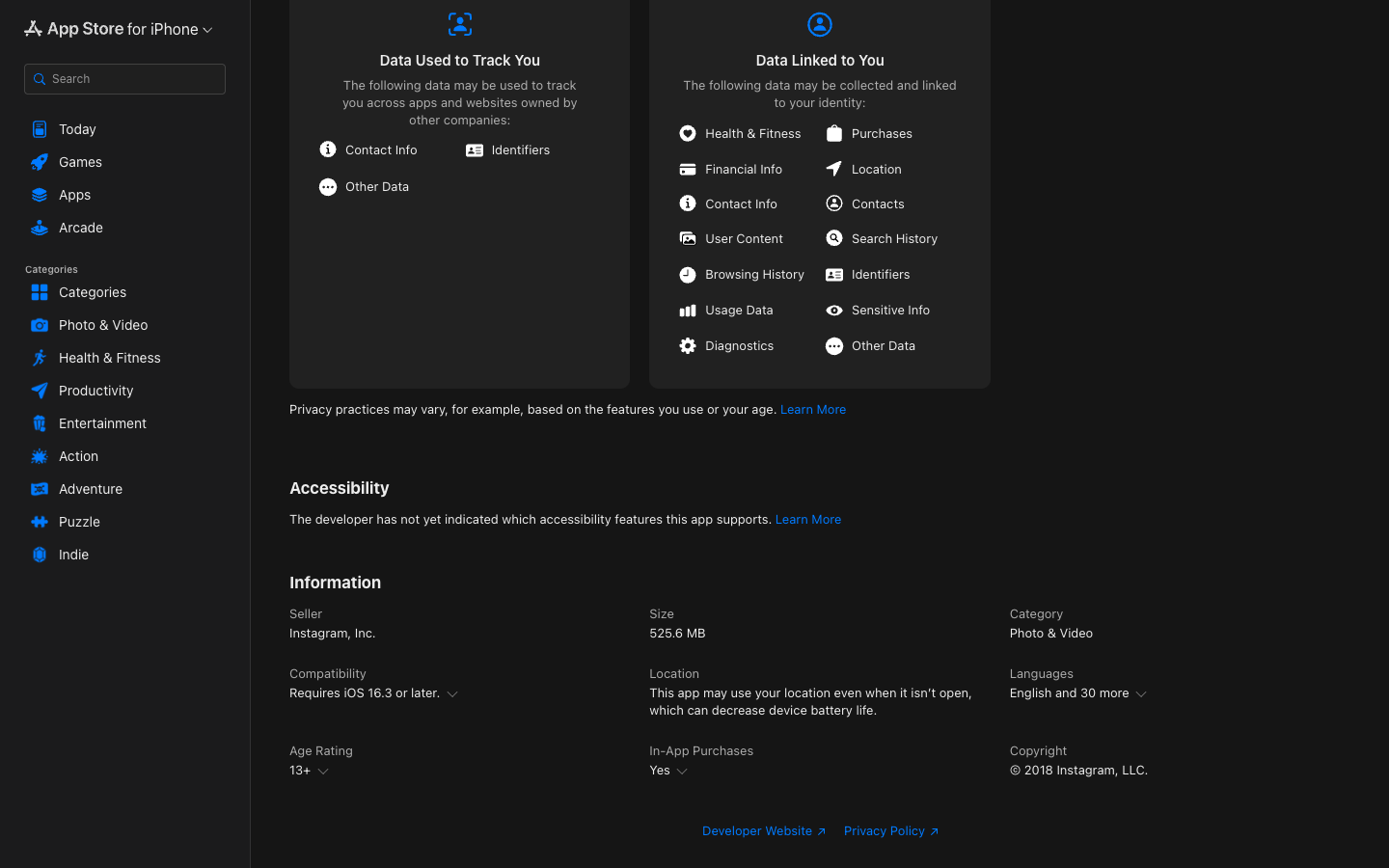Click the Arcade joystick icon
Viewport: 1389px width, 868px height.
pyautogui.click(x=40, y=228)
